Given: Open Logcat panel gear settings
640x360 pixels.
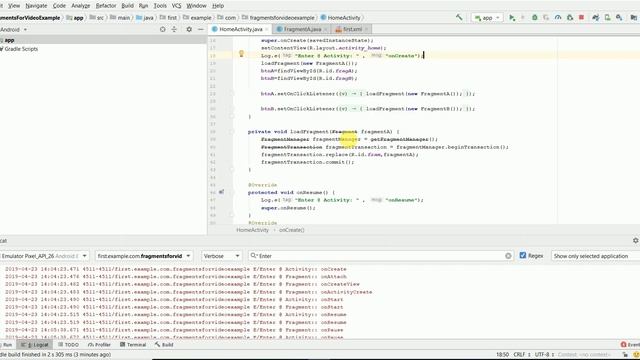Looking at the screenshot, I should pos(636,241).
